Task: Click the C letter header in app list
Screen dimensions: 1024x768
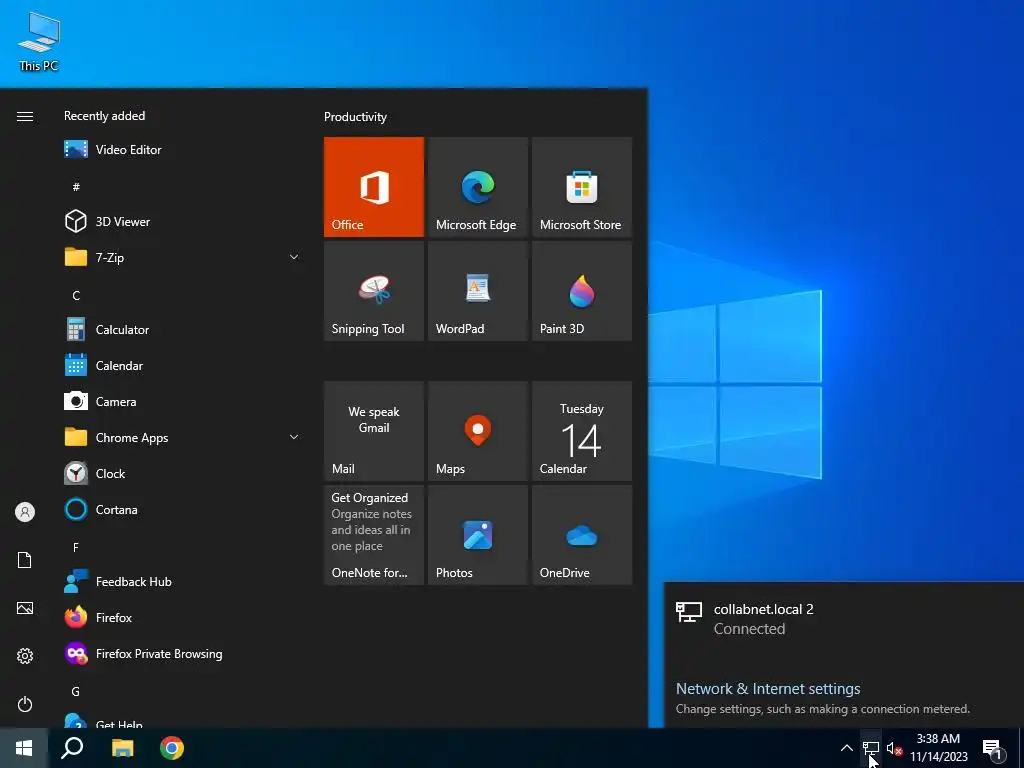Action: tap(76, 295)
